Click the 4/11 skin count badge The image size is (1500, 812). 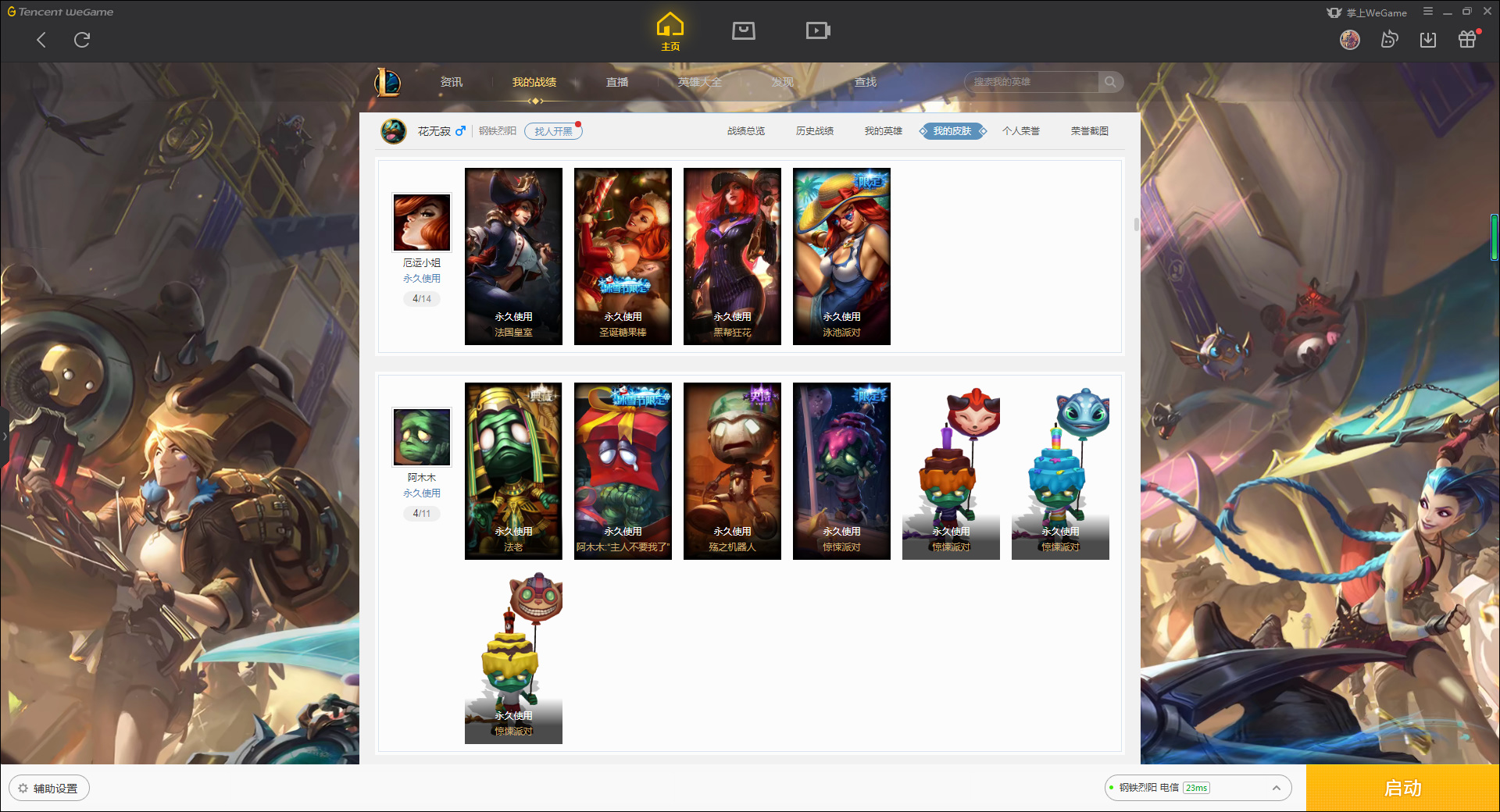(x=422, y=514)
